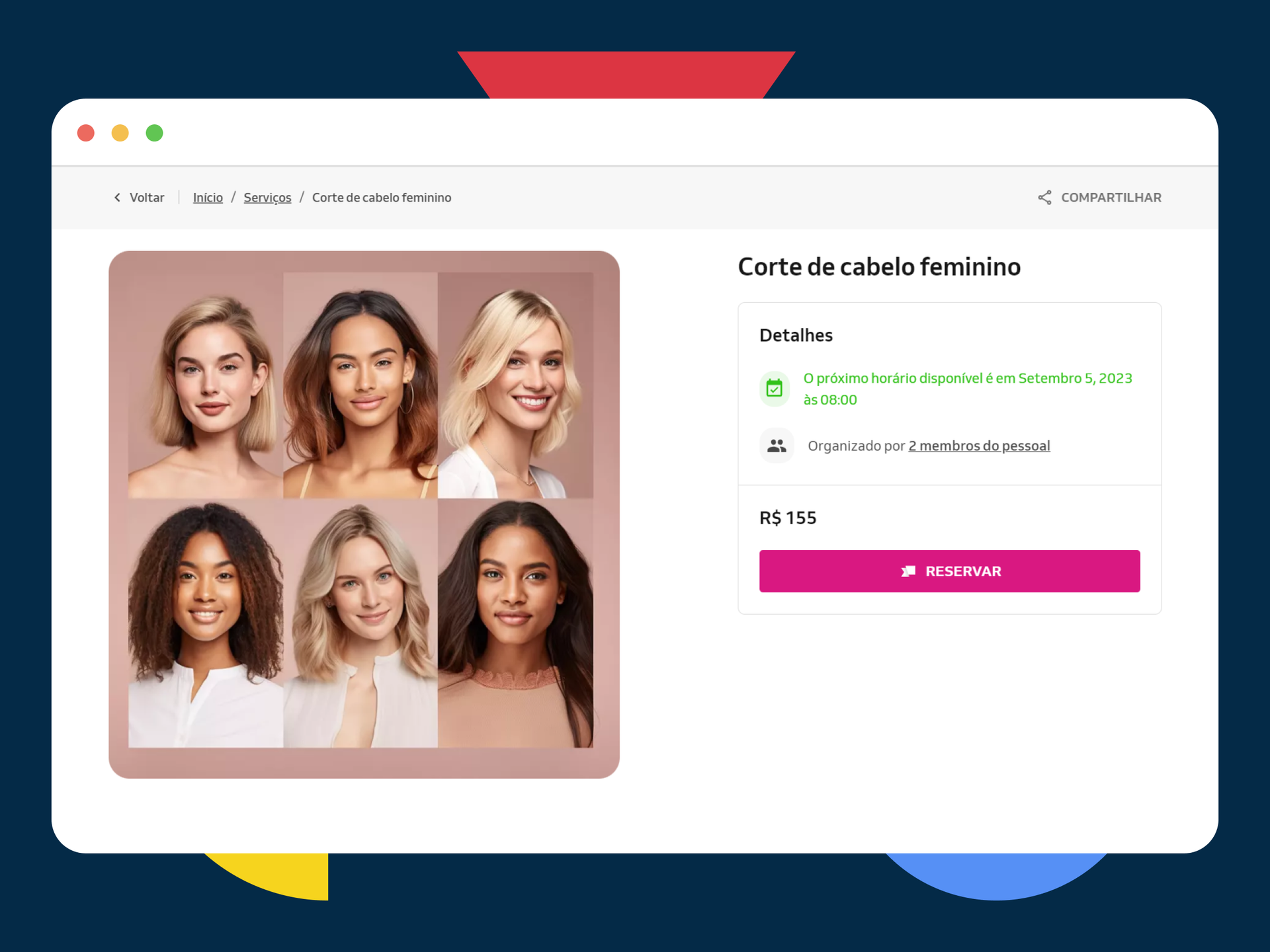Click the yellow minimize window dot
Screen dimensions: 1270x952
click(x=120, y=133)
